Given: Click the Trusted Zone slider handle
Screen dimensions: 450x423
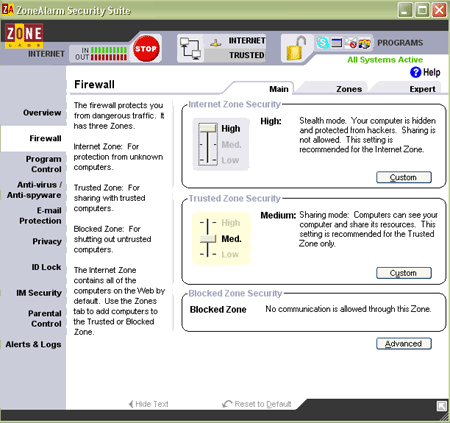Looking at the screenshot, I should coord(208,239).
